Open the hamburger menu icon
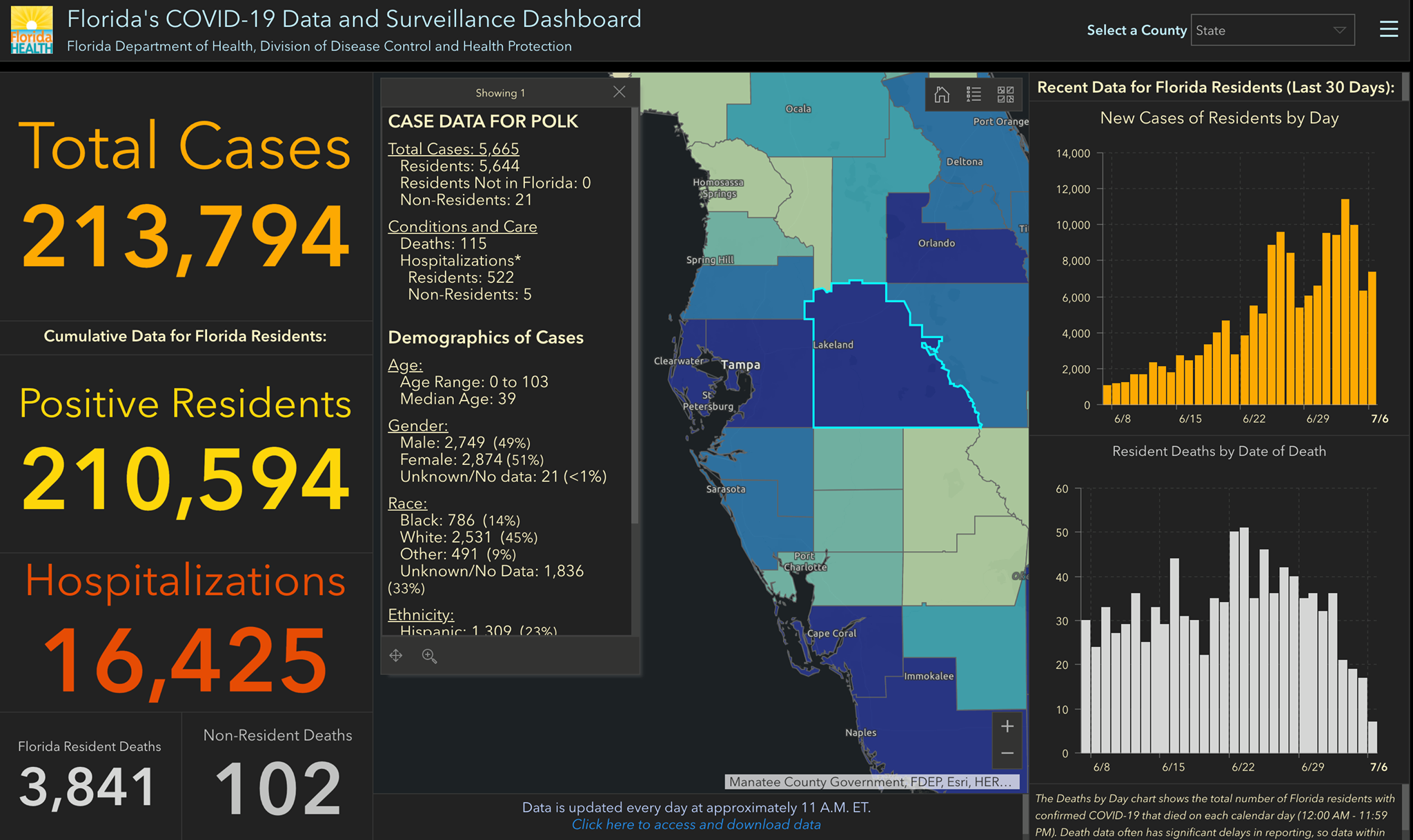 click(x=1388, y=29)
